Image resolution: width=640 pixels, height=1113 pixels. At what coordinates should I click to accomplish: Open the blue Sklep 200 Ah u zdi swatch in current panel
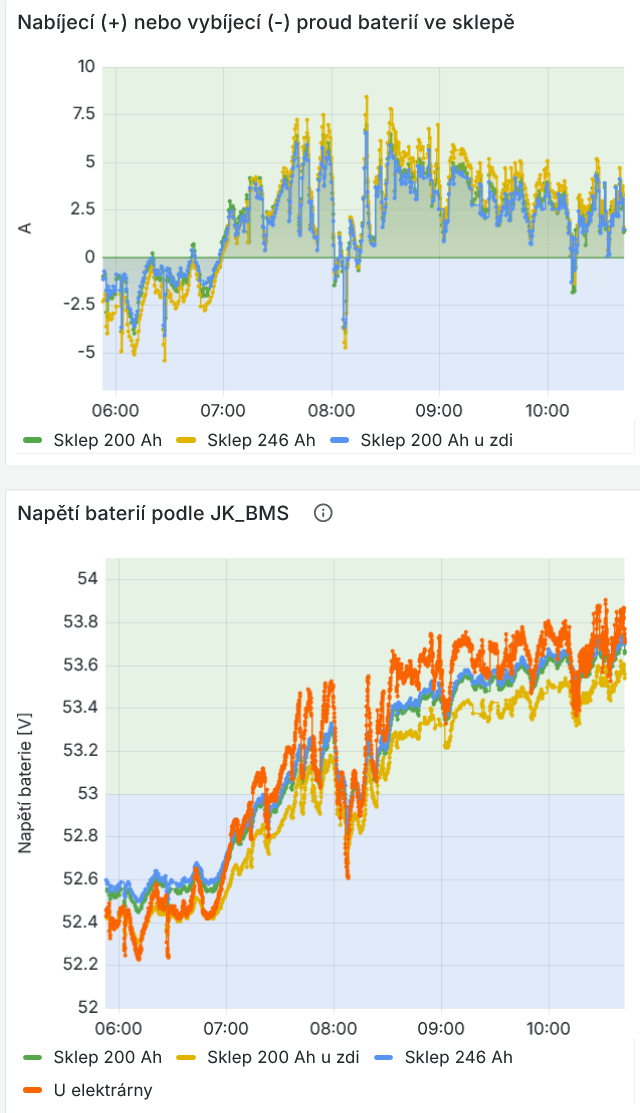340,440
